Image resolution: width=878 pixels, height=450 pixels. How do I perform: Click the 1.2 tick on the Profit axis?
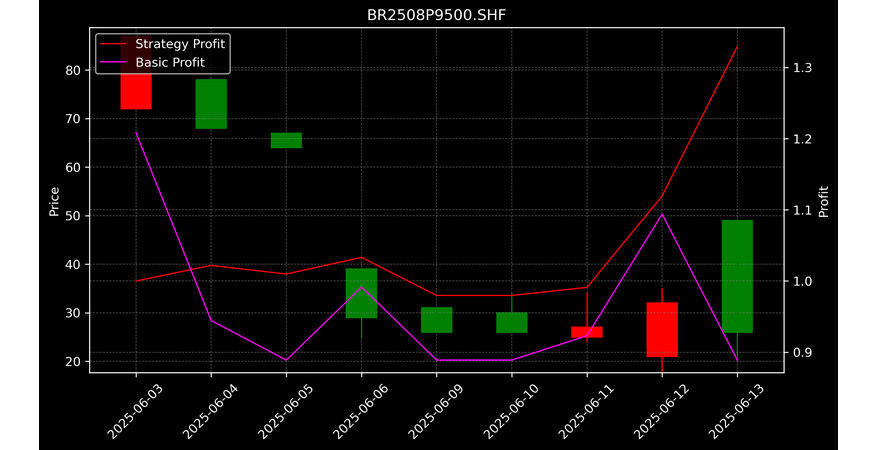(802, 139)
